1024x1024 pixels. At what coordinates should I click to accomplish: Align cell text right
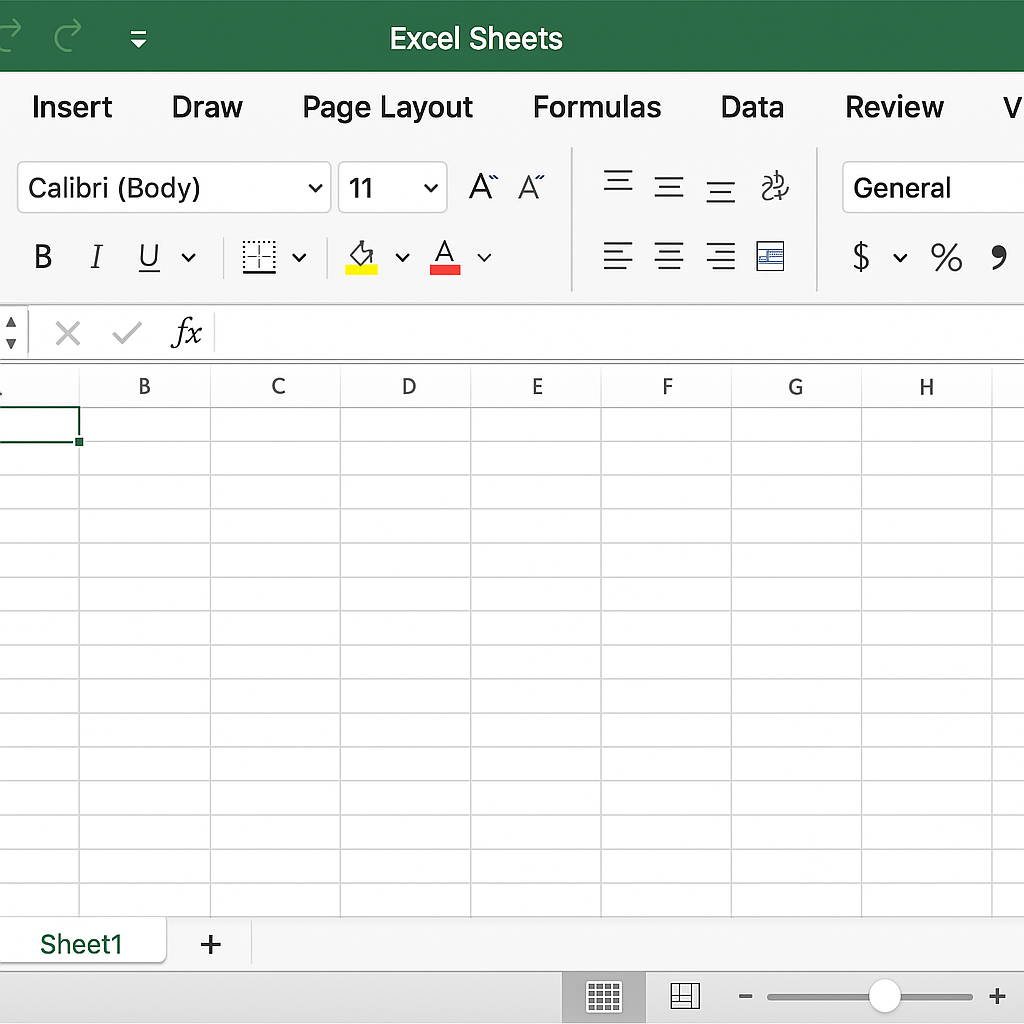click(720, 255)
